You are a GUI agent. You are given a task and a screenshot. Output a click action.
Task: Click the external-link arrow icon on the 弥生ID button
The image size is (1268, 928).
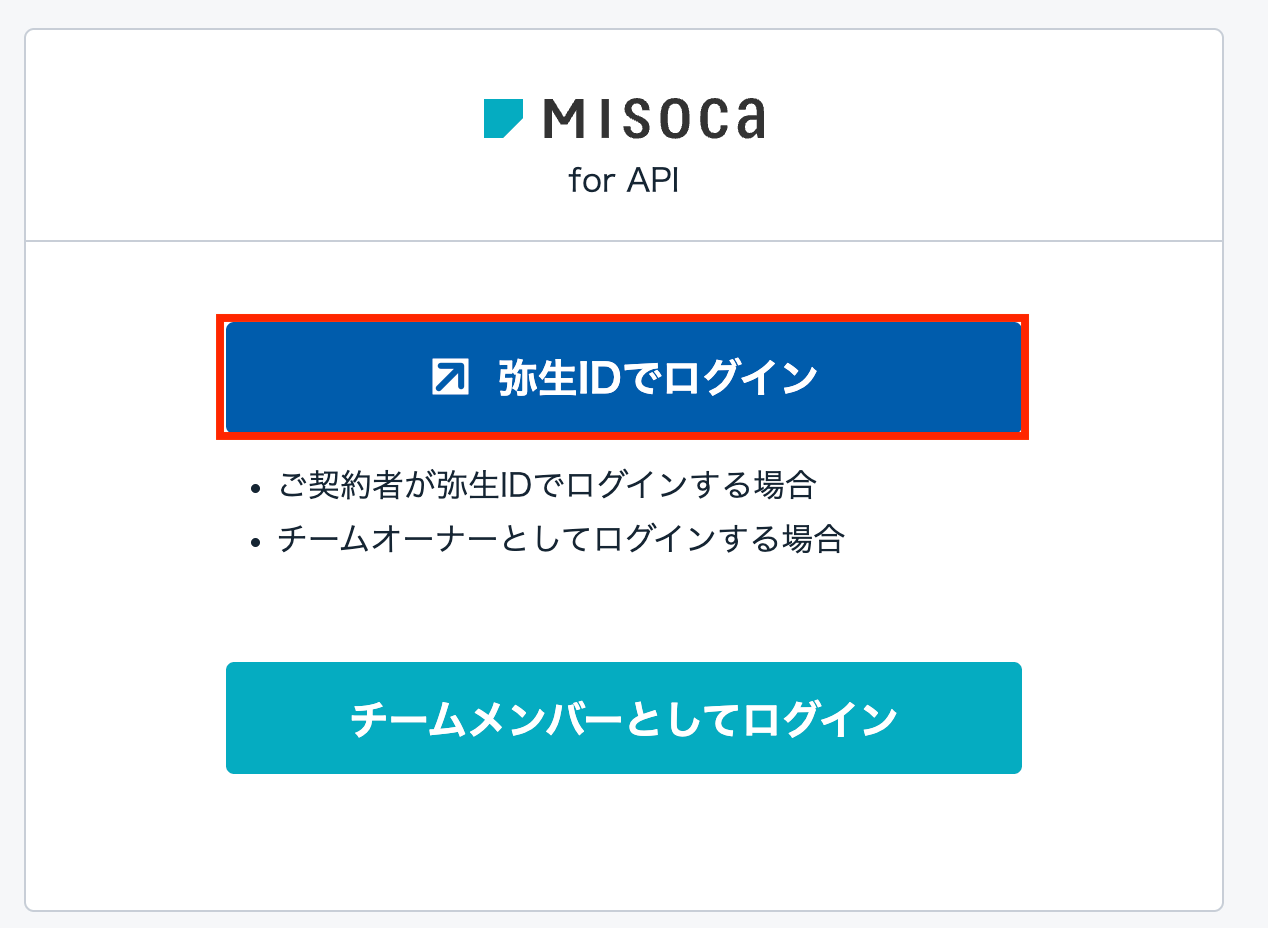coord(451,378)
